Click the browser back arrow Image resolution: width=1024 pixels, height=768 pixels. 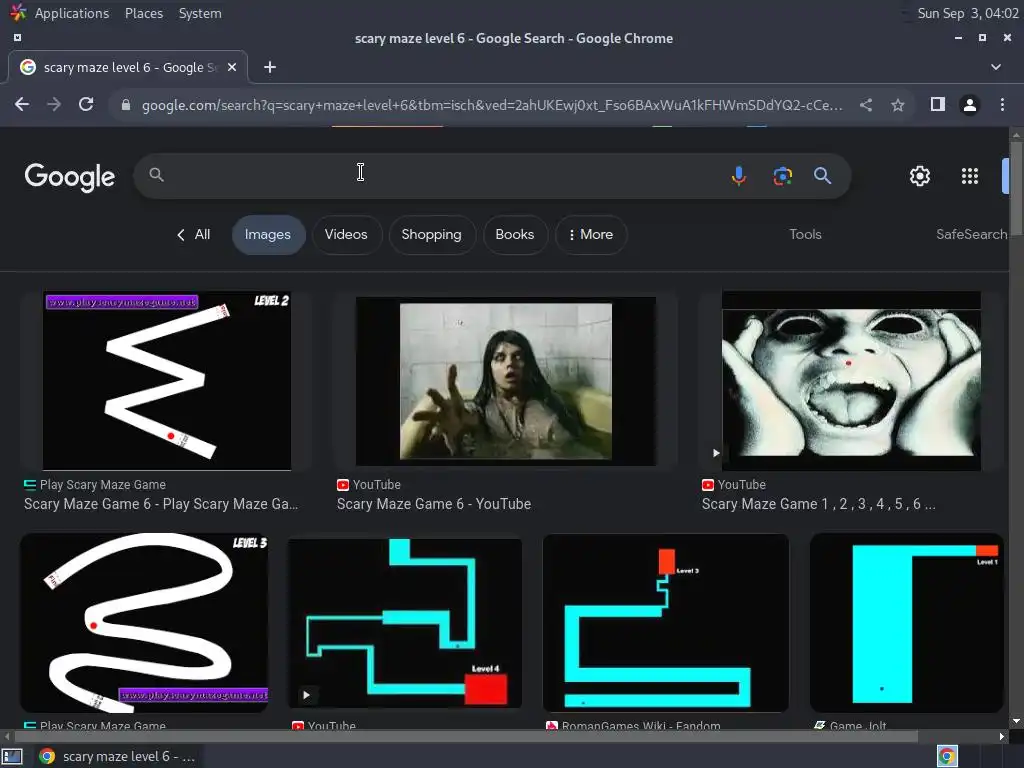pos(22,104)
